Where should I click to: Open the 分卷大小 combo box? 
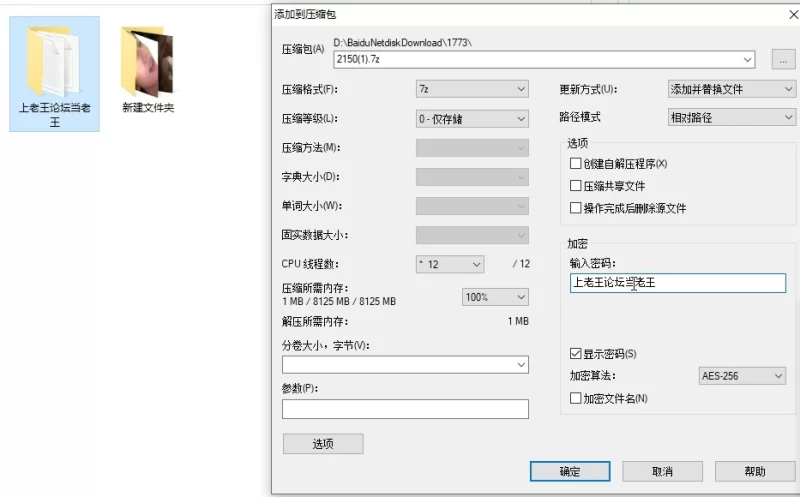pos(405,365)
